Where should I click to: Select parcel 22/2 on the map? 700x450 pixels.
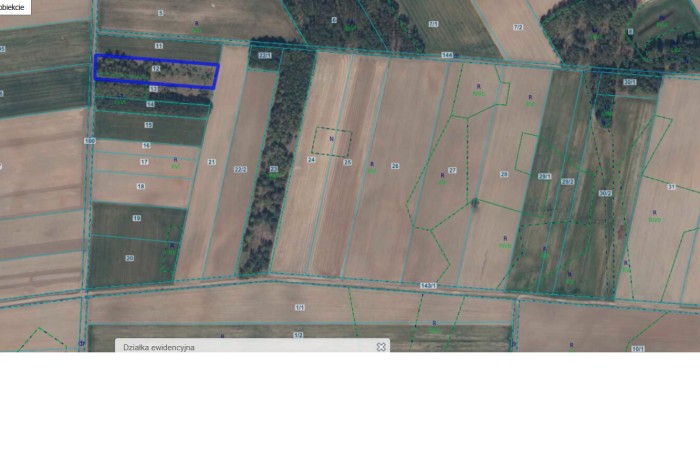pyautogui.click(x=240, y=169)
